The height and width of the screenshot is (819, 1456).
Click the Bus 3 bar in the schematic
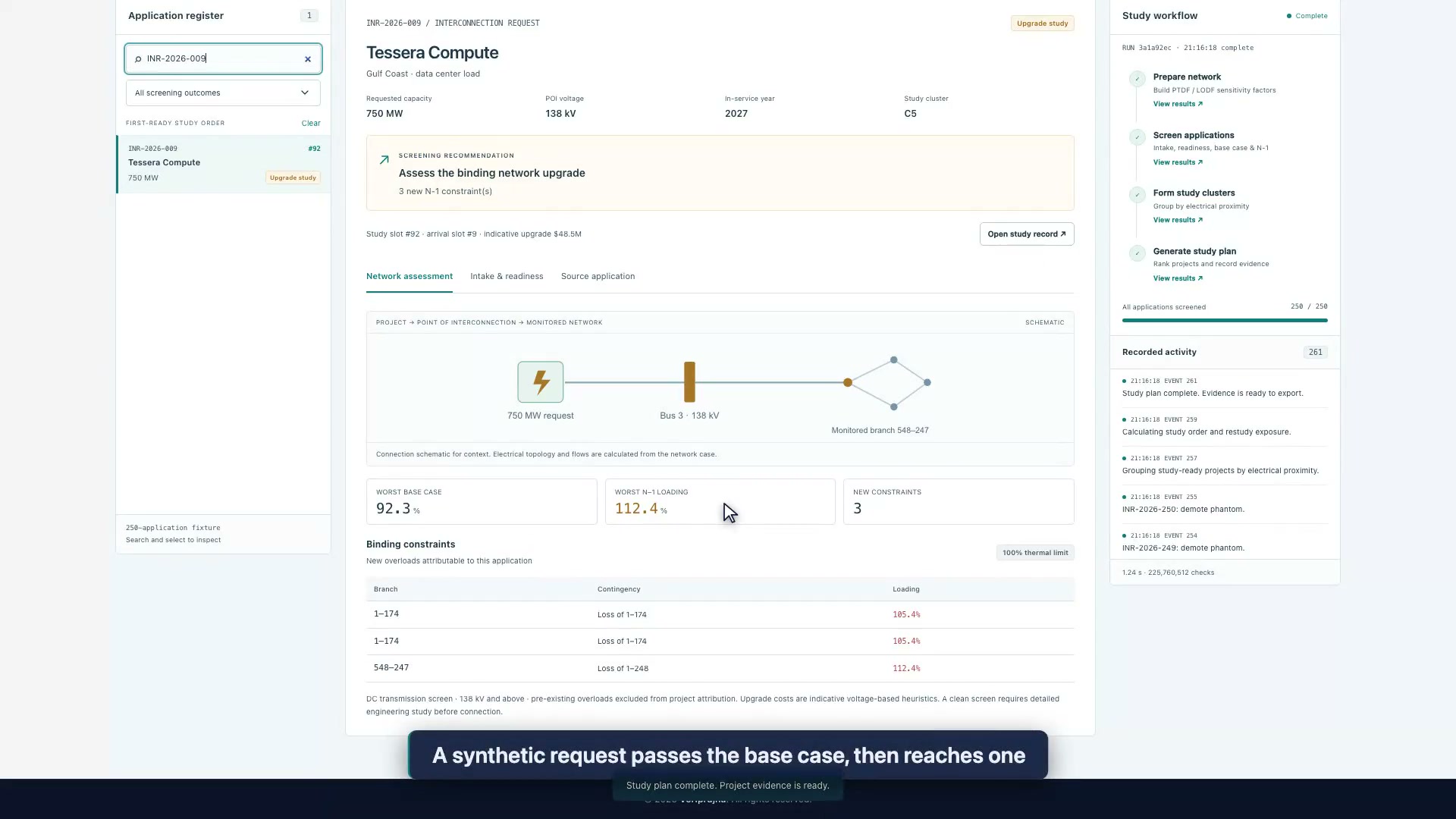689,382
